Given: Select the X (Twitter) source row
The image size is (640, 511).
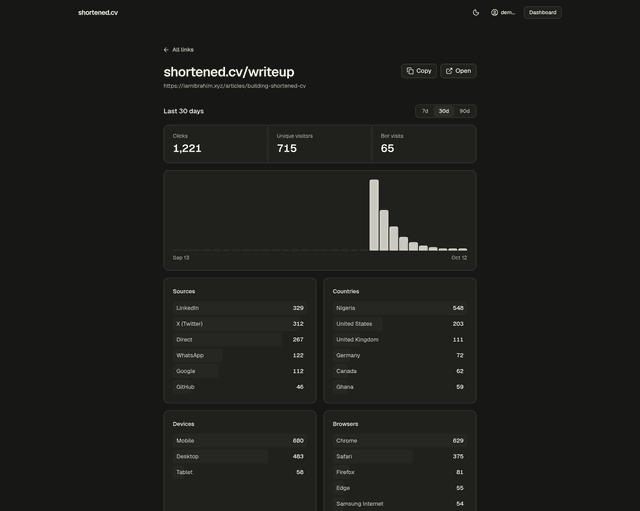Looking at the screenshot, I should pyautogui.click(x=240, y=324).
